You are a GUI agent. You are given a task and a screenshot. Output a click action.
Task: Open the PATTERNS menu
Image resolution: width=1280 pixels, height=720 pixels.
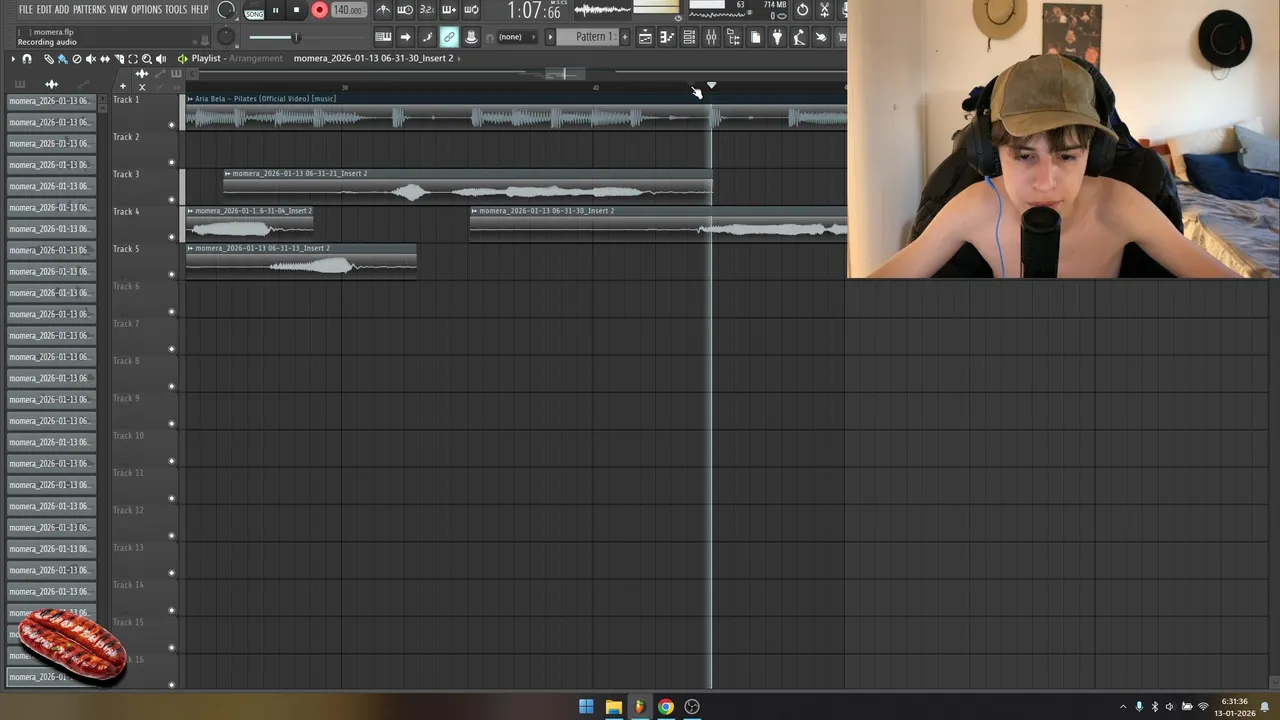[x=89, y=9]
